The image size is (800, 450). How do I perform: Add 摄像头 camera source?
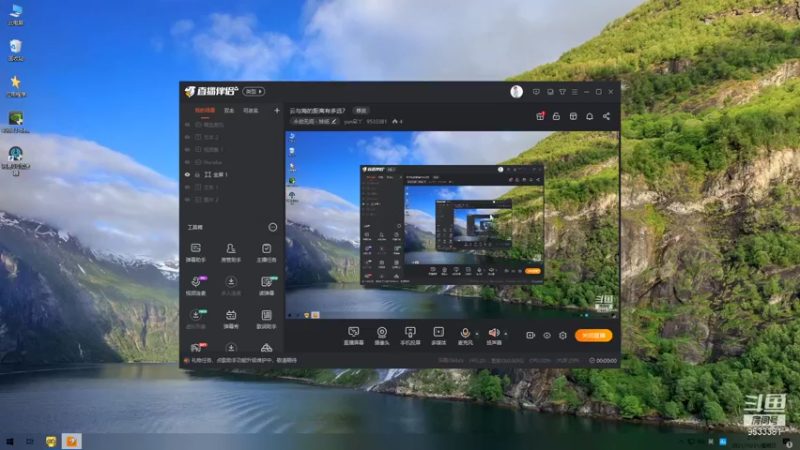pos(382,336)
